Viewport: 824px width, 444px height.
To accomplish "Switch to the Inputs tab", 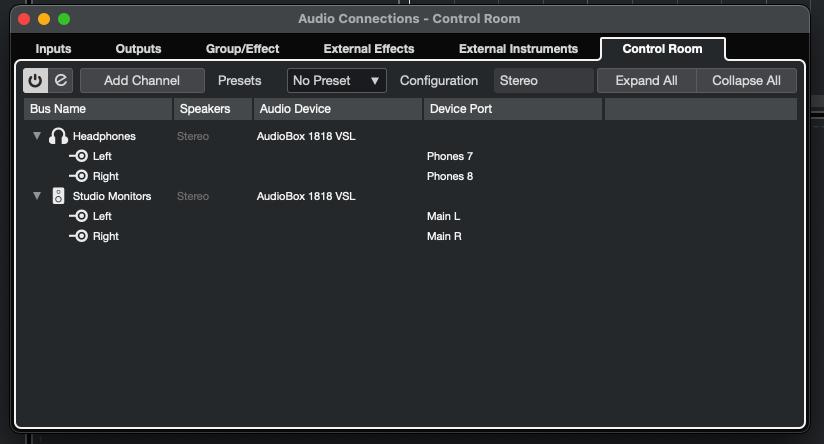I will [53, 48].
